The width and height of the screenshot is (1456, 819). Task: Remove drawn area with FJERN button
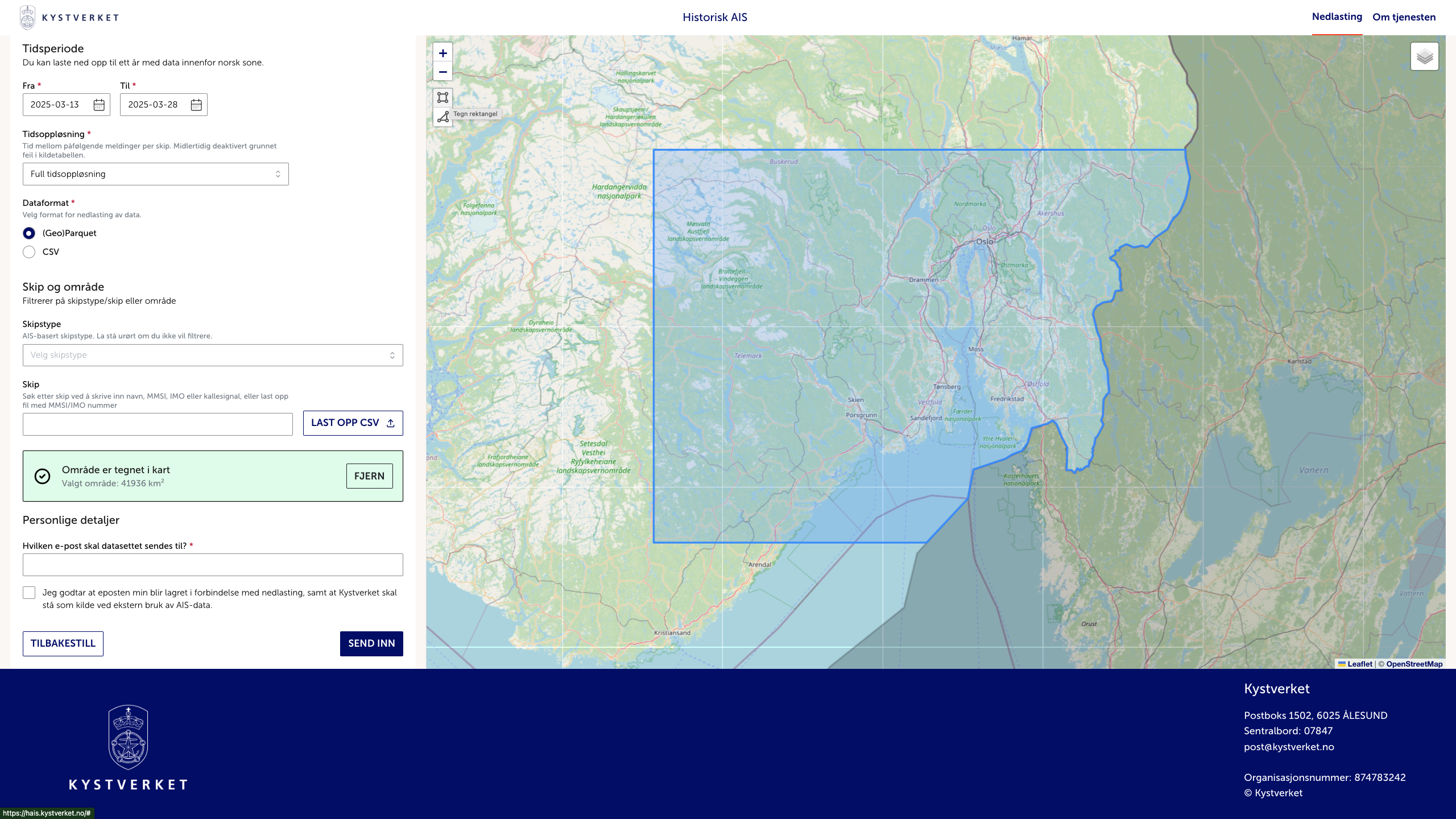[369, 476]
